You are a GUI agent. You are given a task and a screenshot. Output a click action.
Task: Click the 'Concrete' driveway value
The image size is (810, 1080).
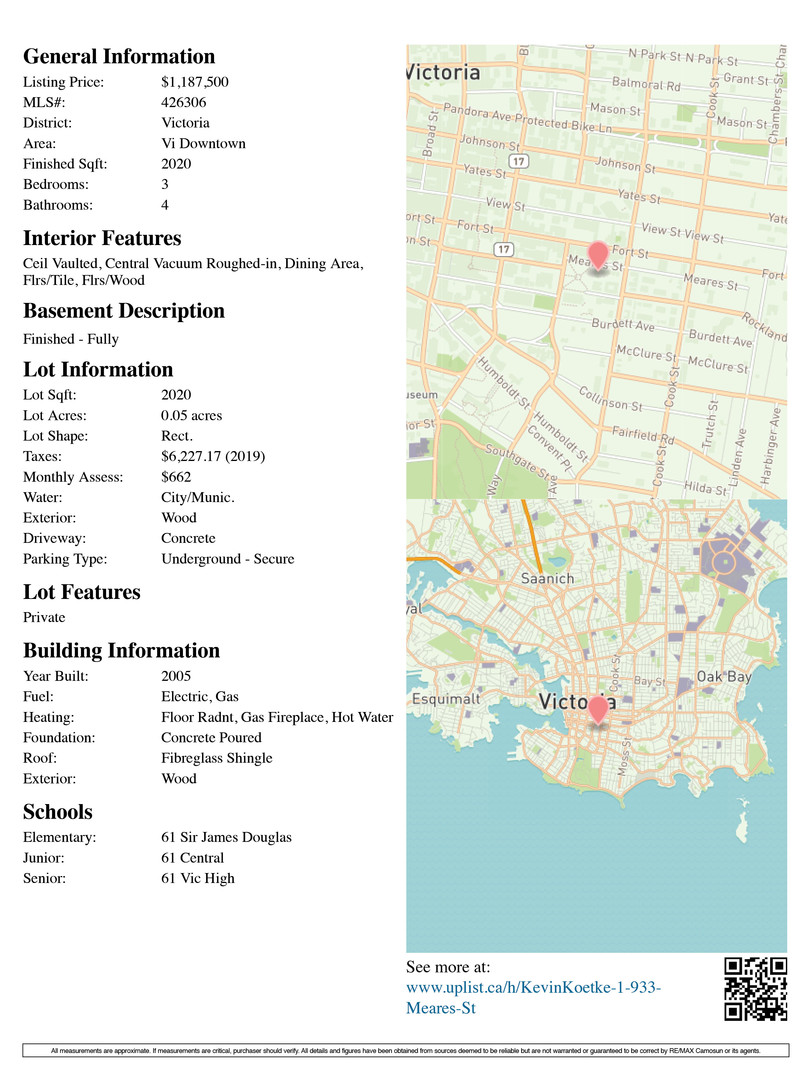click(188, 538)
